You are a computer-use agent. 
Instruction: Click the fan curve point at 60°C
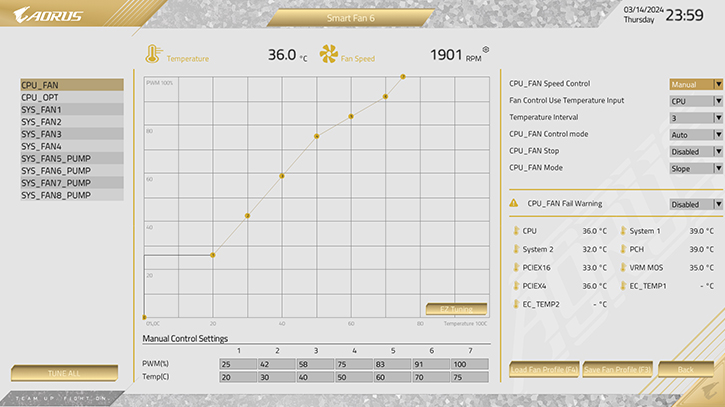pos(351,116)
